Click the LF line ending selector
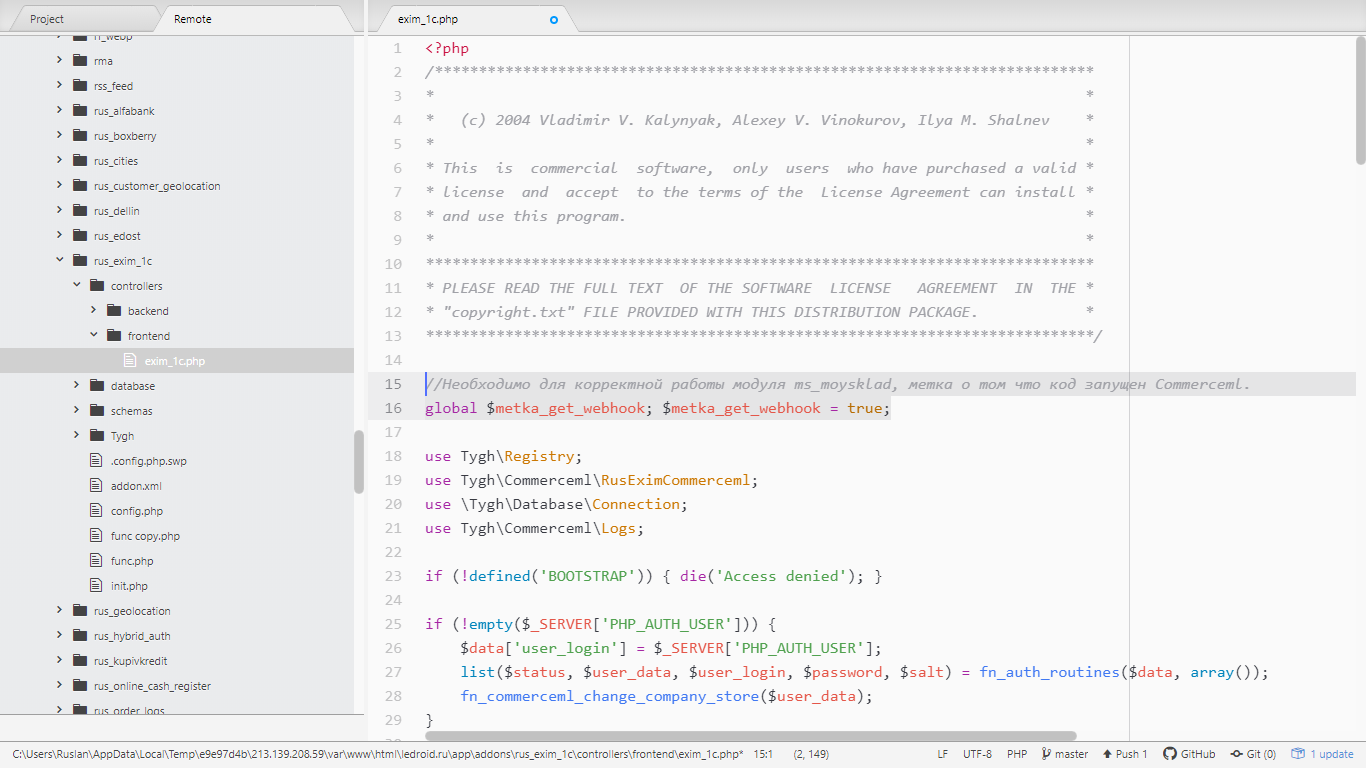Viewport: 1366px width, 768px height. (943, 754)
